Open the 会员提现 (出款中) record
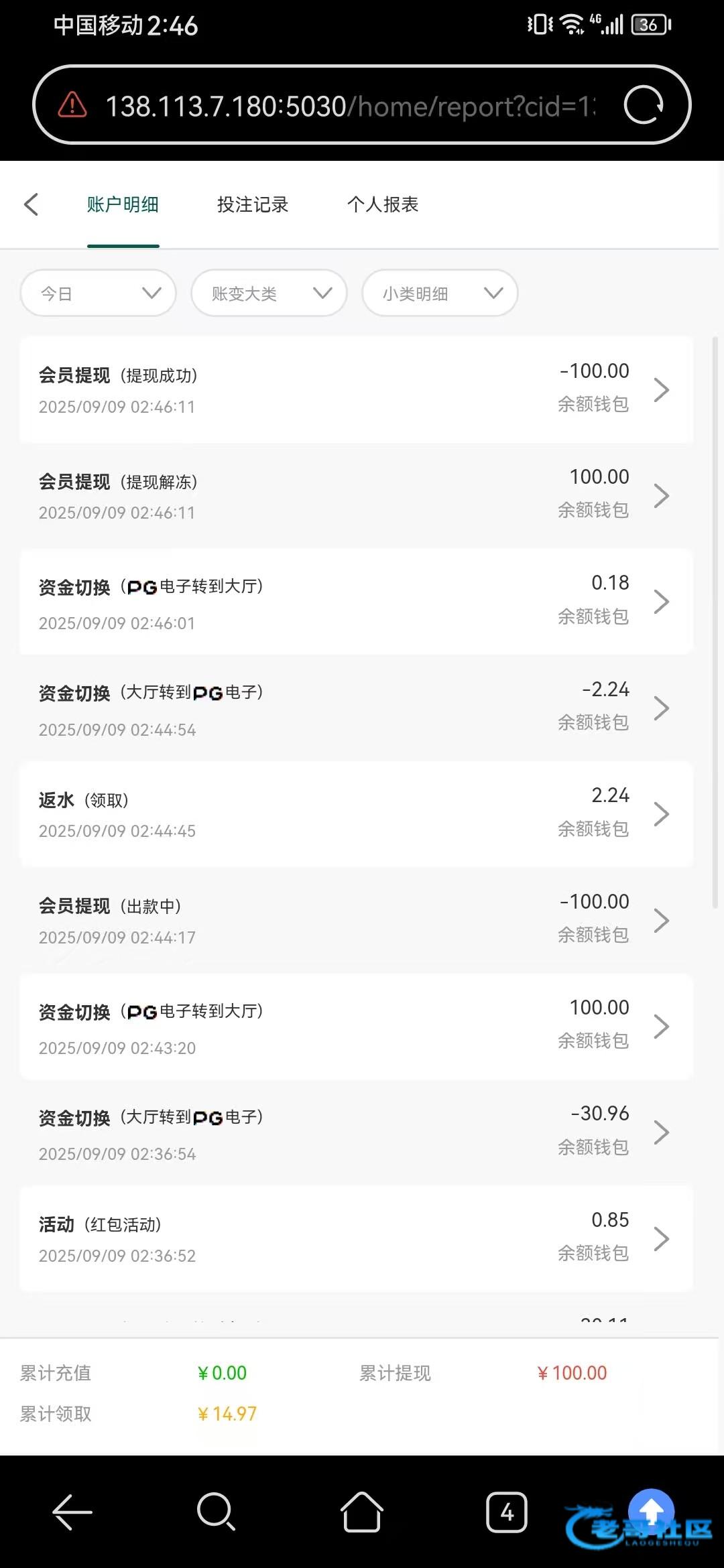The width and height of the screenshot is (724, 1568). (x=355, y=920)
